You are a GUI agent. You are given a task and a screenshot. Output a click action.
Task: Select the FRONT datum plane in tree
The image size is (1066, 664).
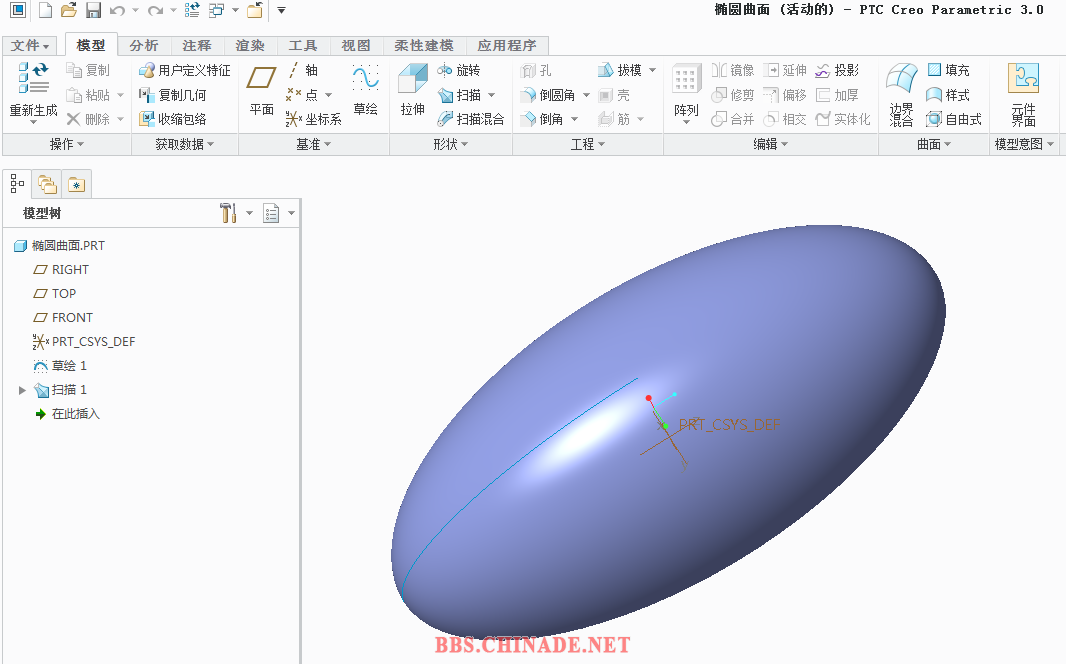pos(63,318)
